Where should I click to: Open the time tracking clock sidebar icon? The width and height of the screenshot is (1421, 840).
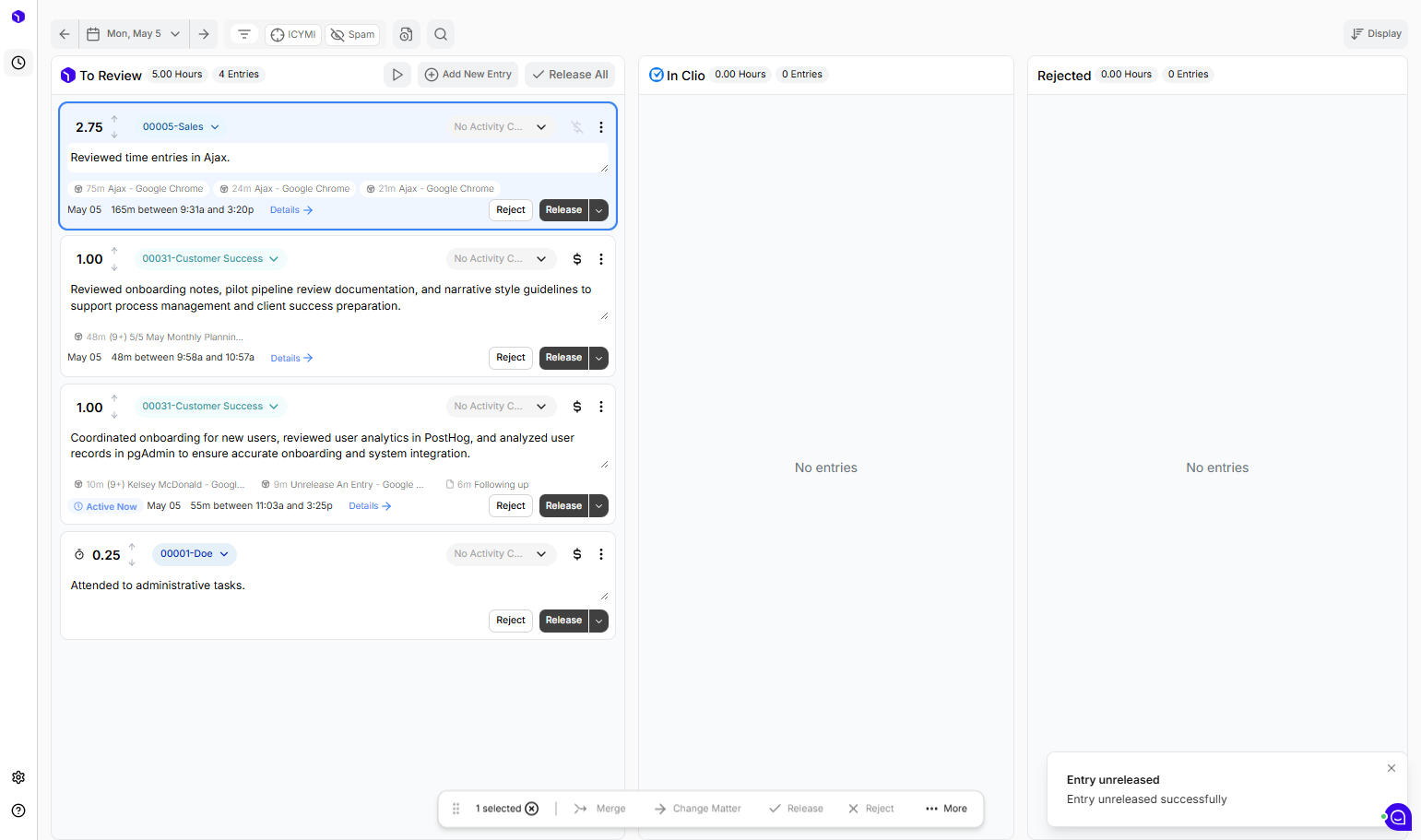[18, 63]
